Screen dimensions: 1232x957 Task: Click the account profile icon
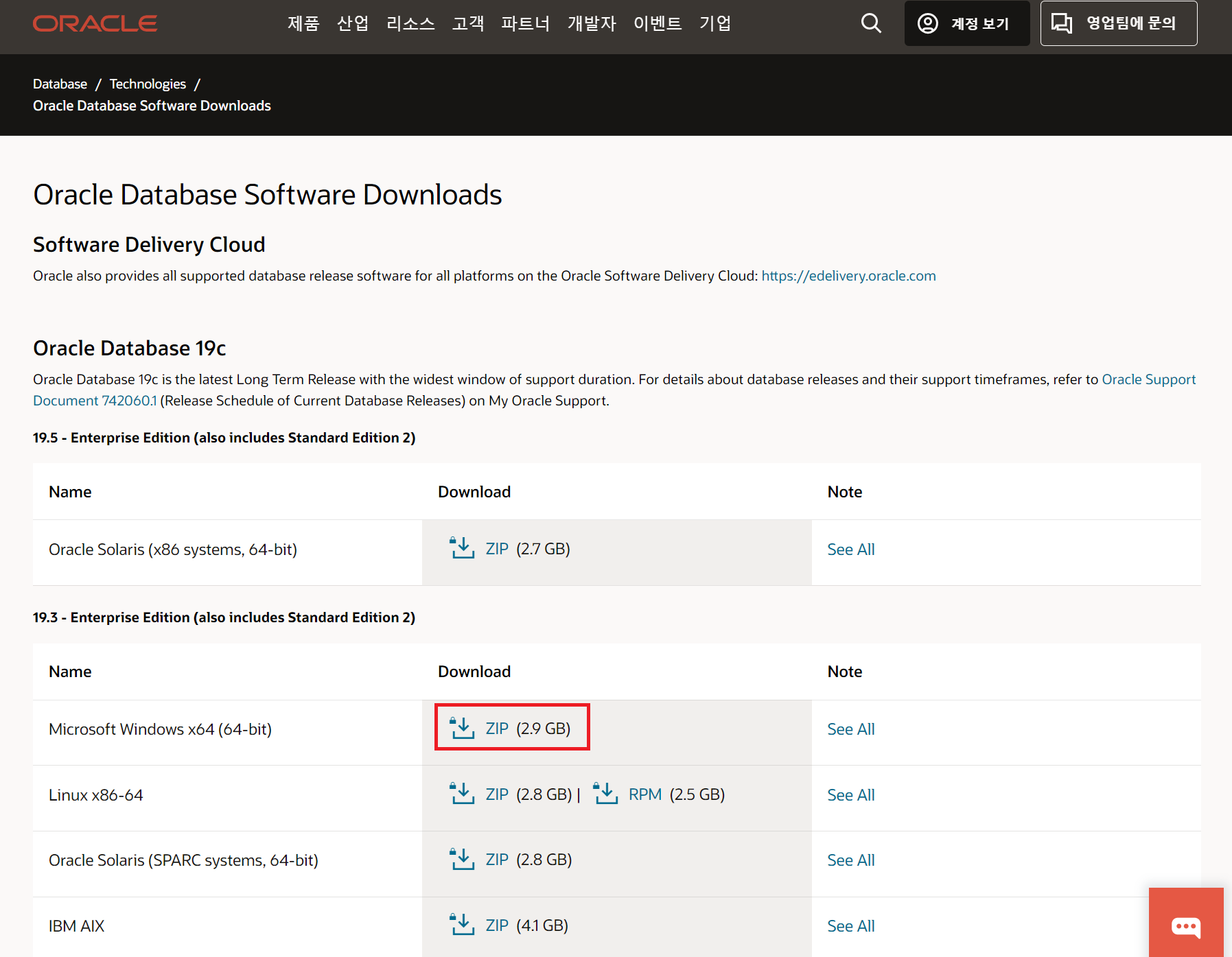928,23
